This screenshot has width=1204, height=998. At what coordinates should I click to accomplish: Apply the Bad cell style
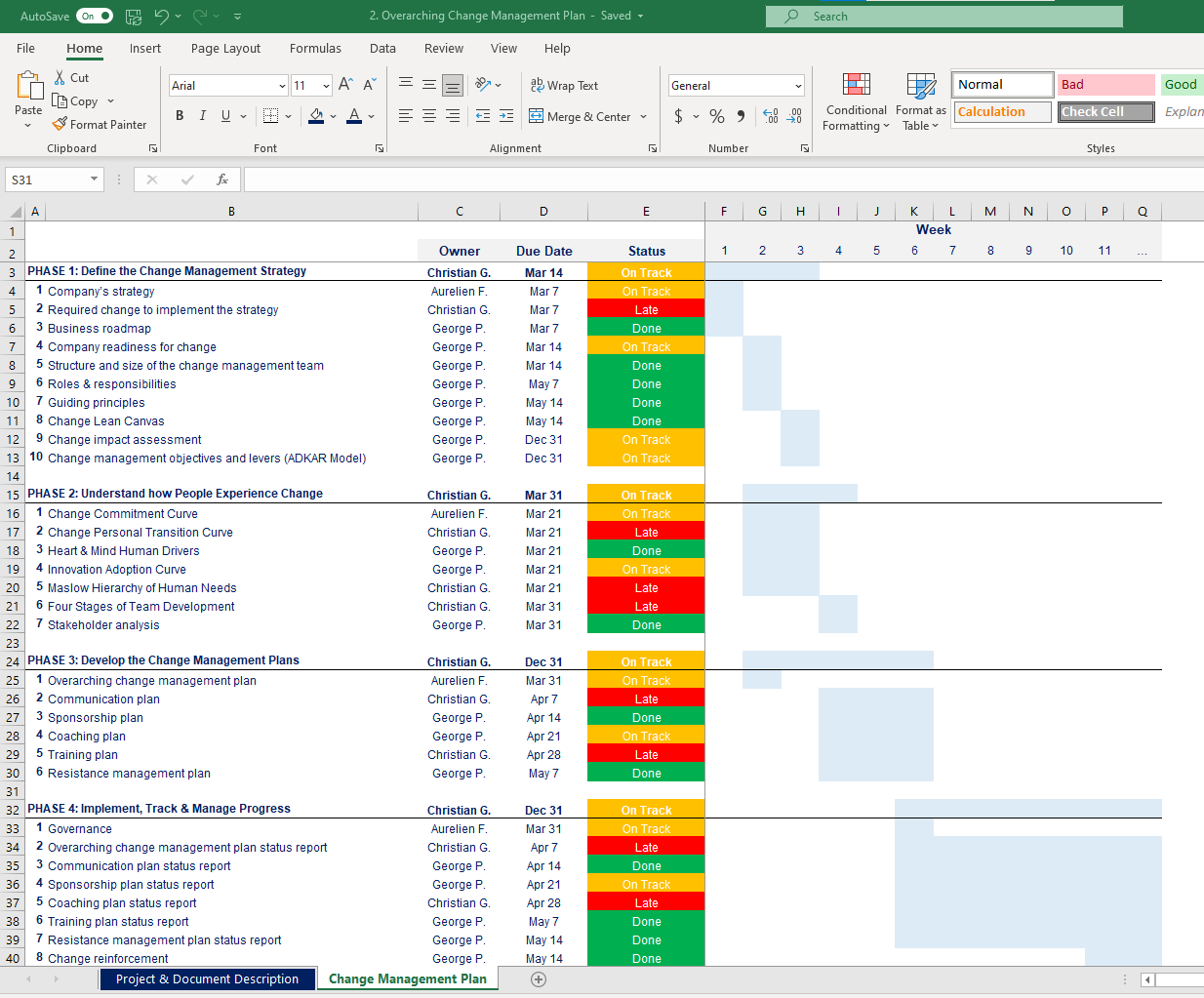click(x=1105, y=85)
